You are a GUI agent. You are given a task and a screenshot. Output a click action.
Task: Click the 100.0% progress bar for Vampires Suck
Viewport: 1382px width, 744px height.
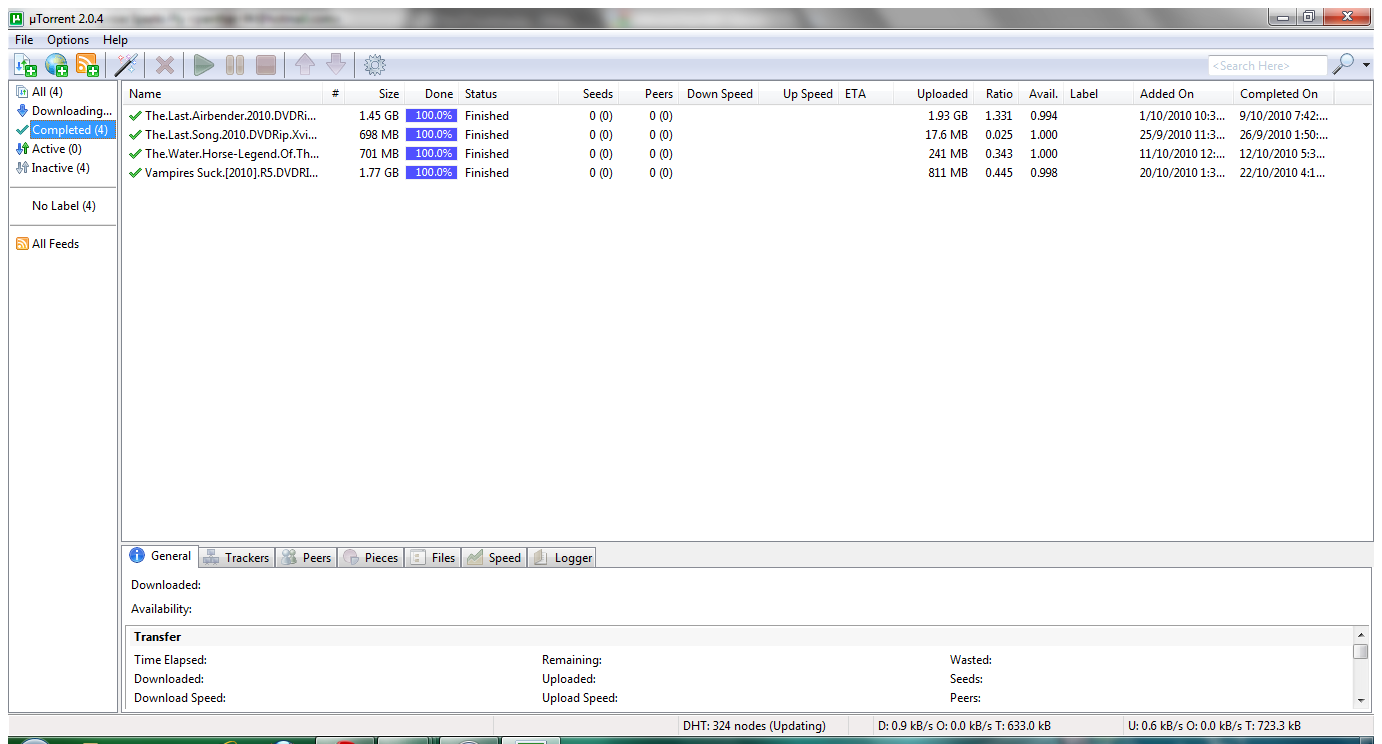point(431,173)
